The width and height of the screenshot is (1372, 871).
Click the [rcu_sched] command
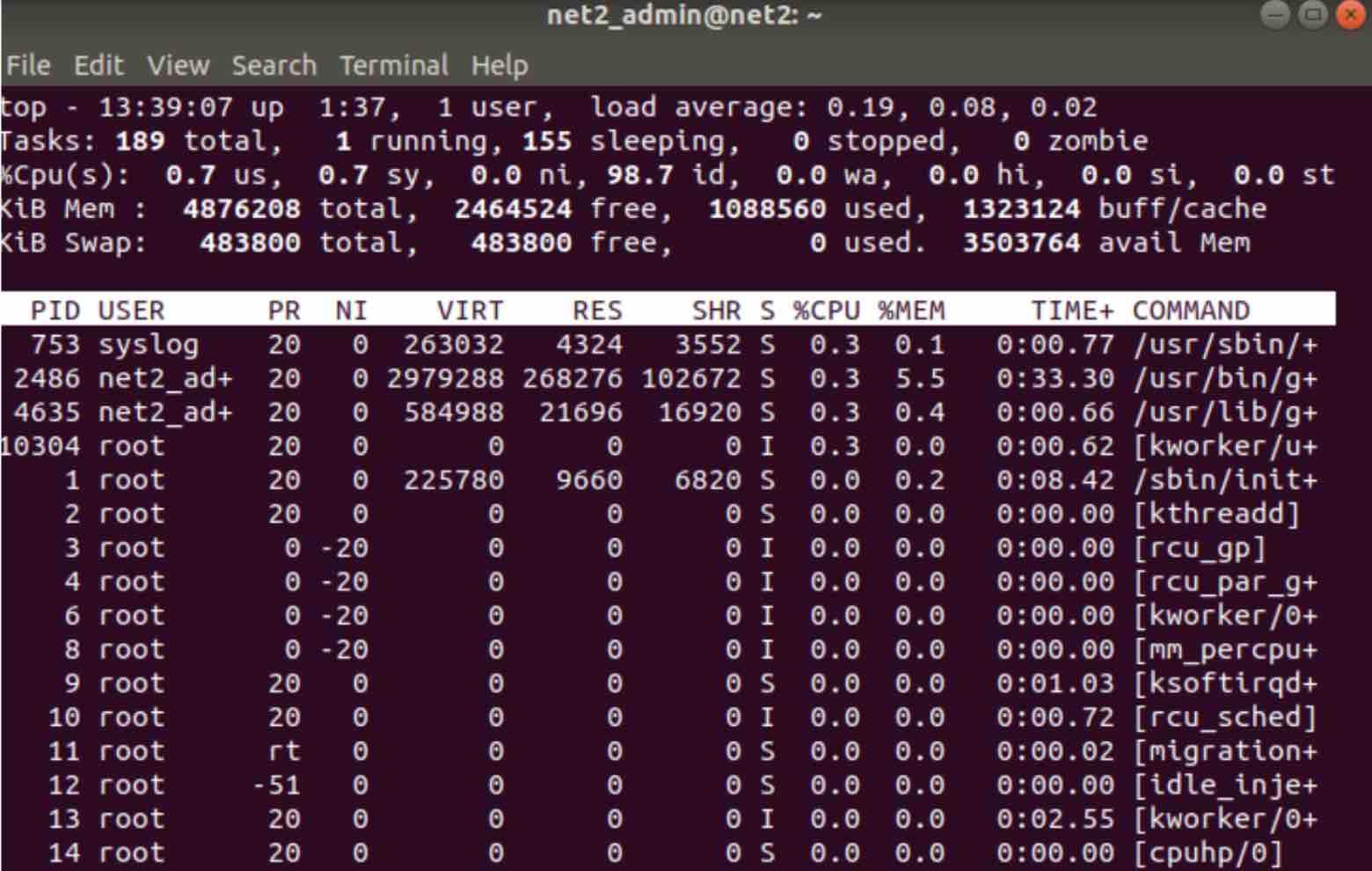click(1225, 718)
